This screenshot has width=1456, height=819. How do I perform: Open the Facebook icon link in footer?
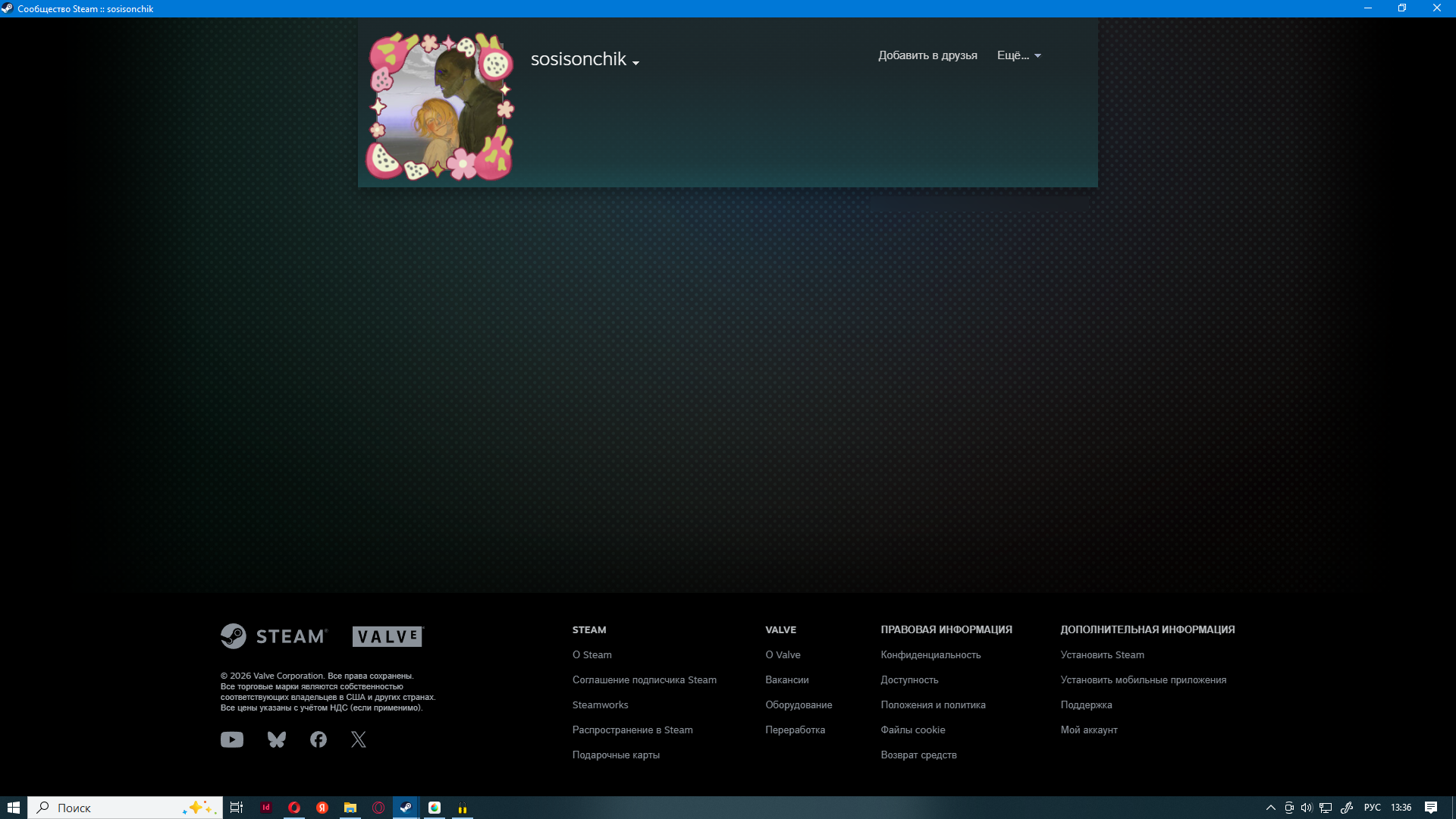[318, 739]
